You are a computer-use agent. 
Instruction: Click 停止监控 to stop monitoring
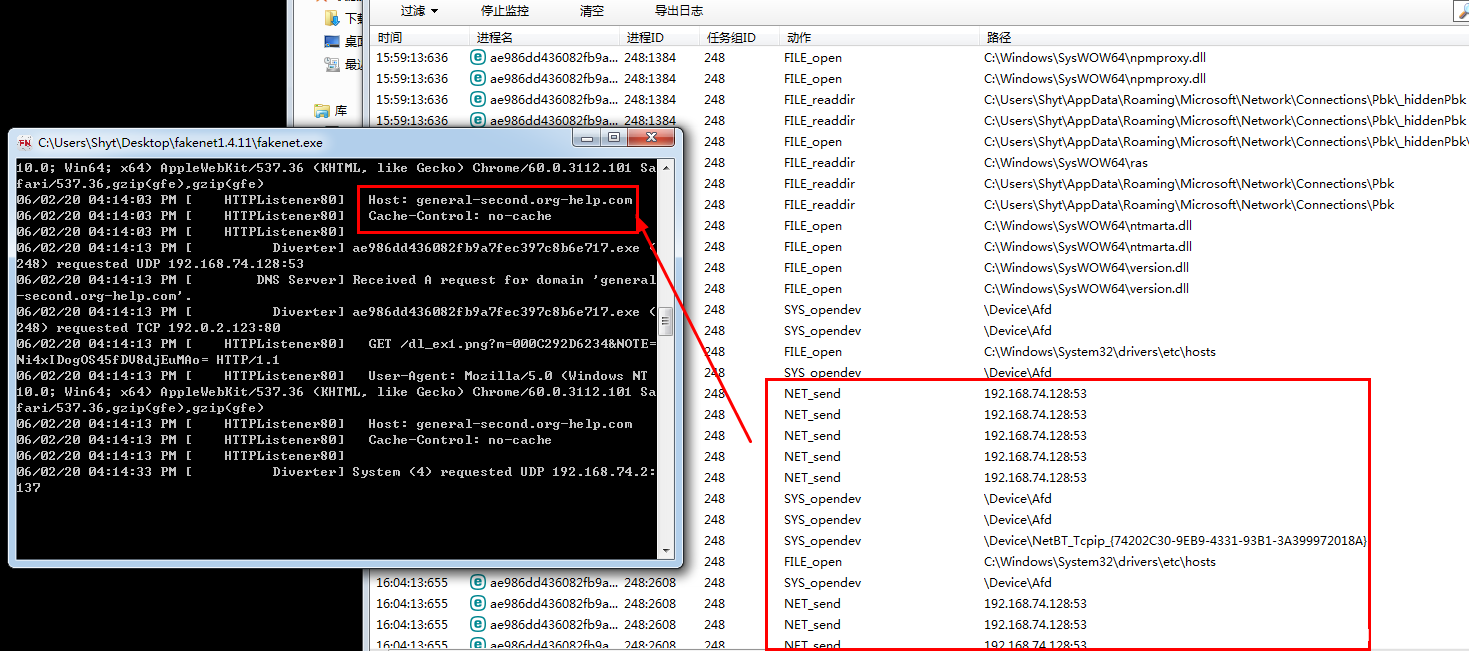pos(504,11)
